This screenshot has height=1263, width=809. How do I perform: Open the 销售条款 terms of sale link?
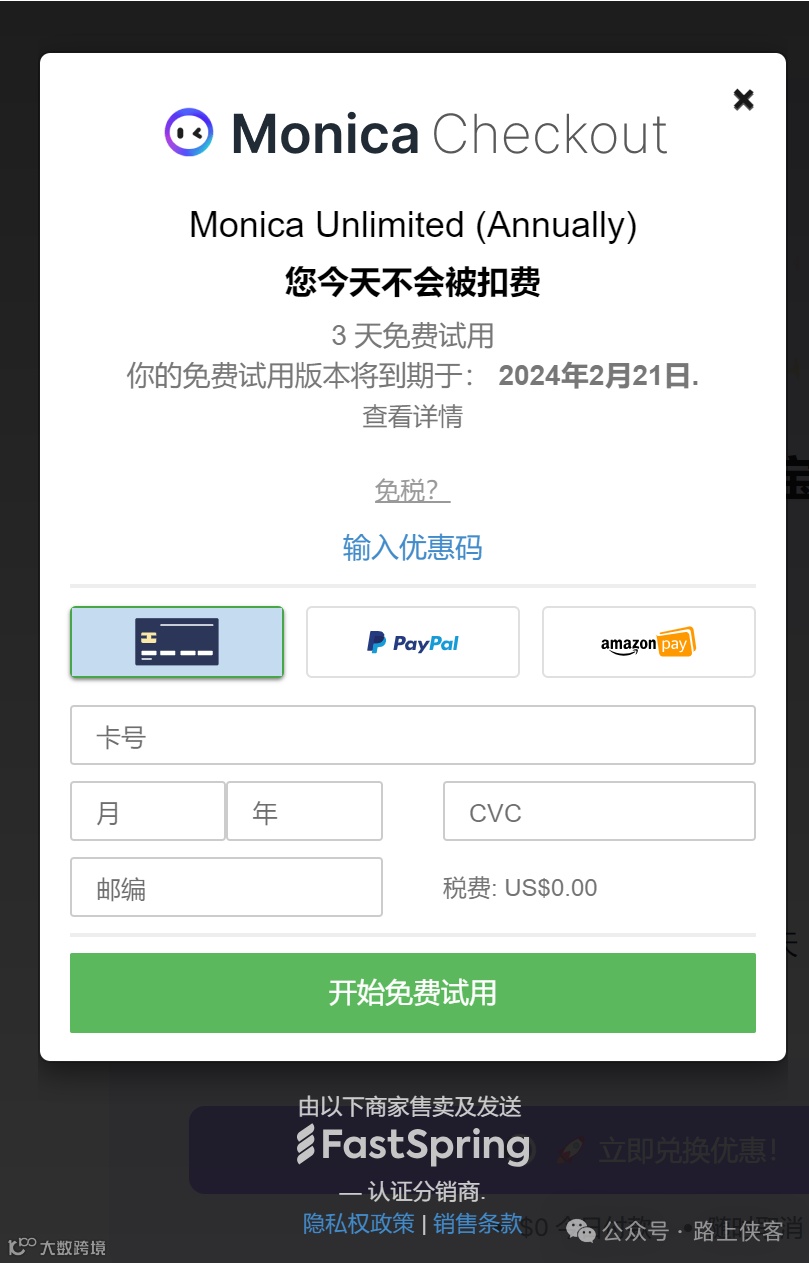[478, 1223]
